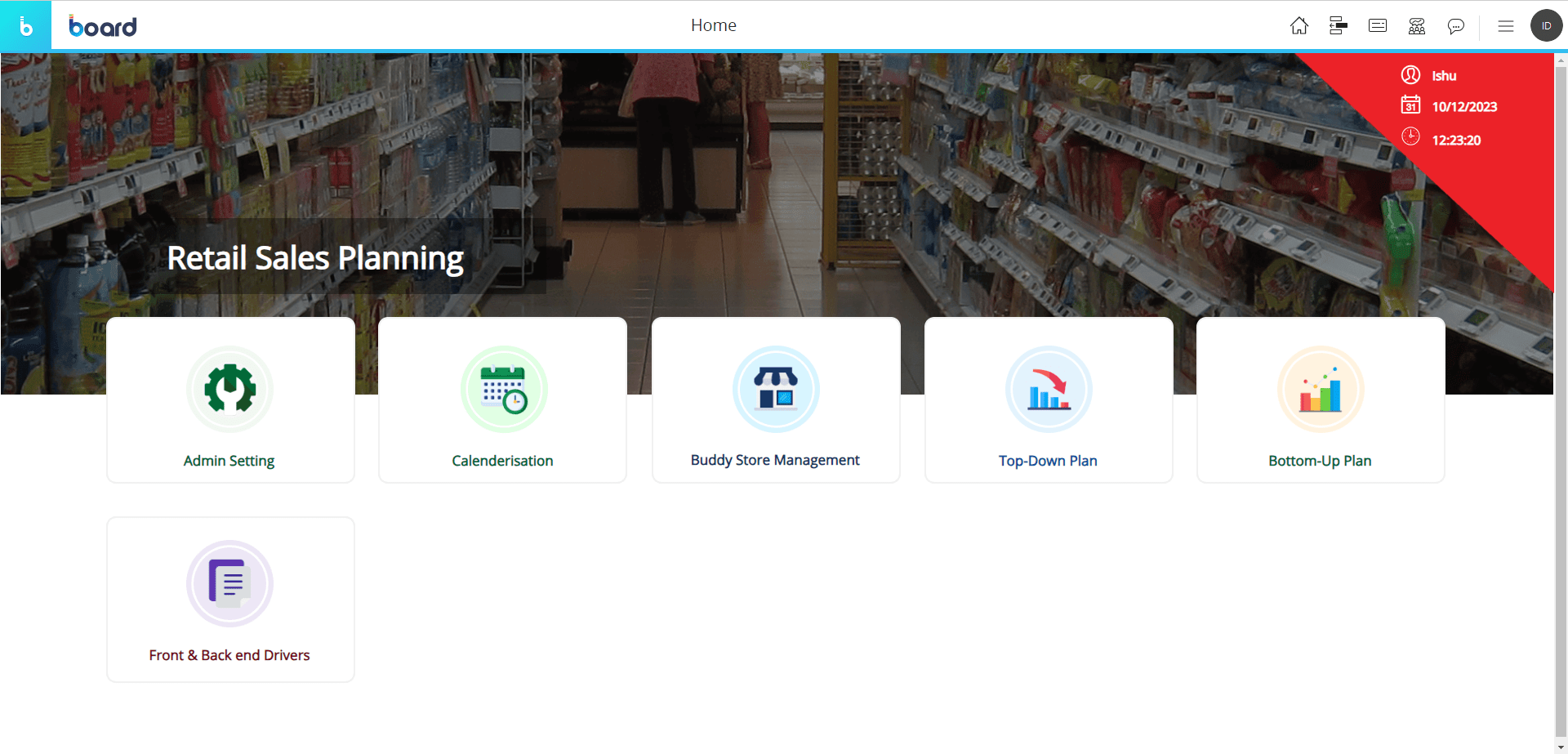
Task: Click the Home title at top center
Action: tap(713, 25)
